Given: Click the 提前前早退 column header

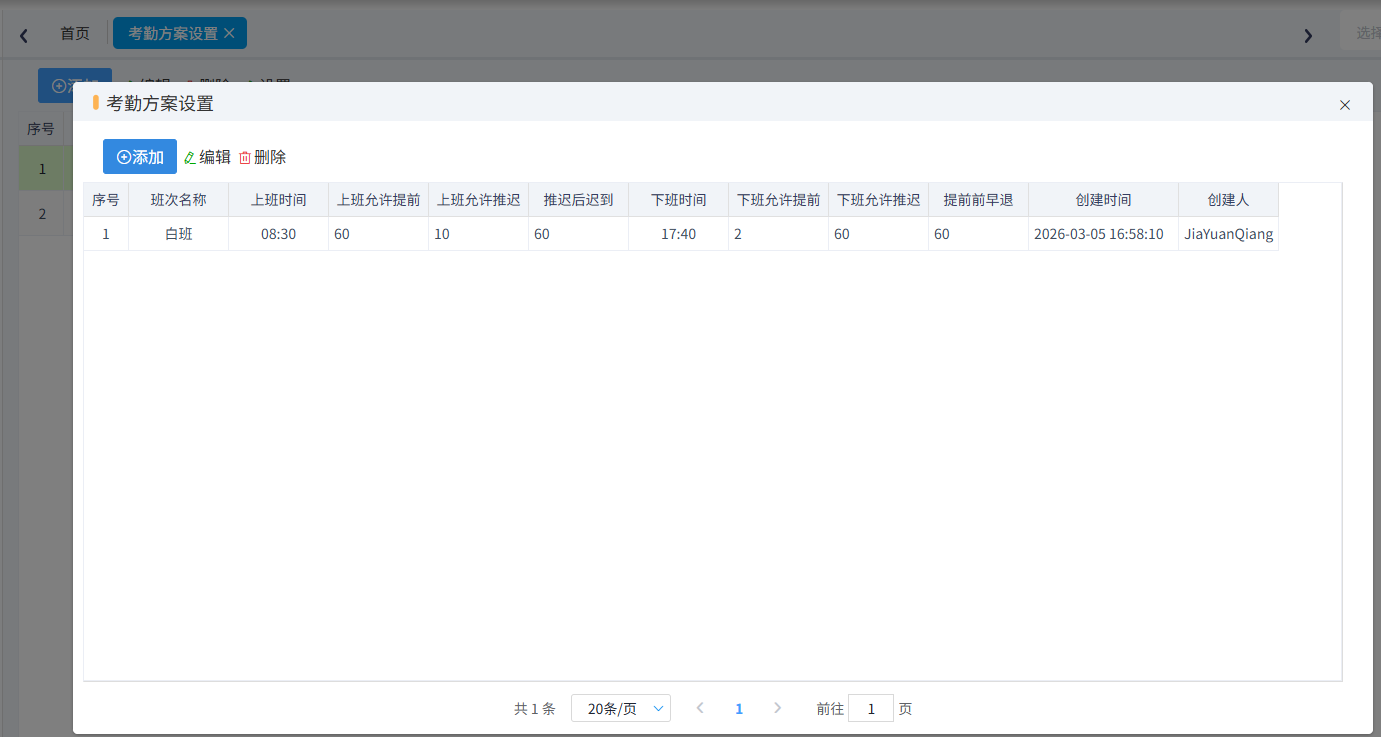Looking at the screenshot, I should (979, 200).
